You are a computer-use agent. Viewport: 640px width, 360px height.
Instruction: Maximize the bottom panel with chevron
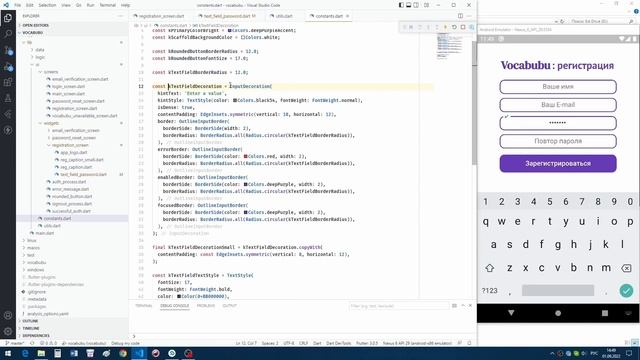[x=463, y=305]
